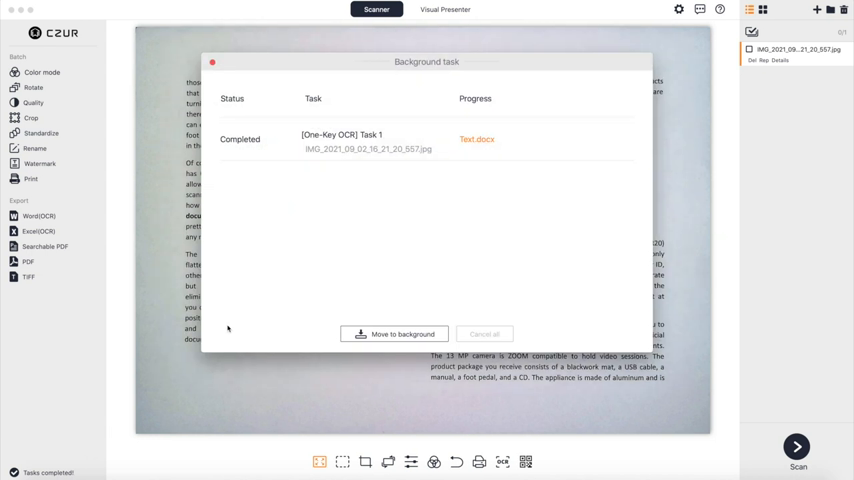Open help with the question mark icon
Image resolution: width=854 pixels, height=480 pixels.
(720, 9)
